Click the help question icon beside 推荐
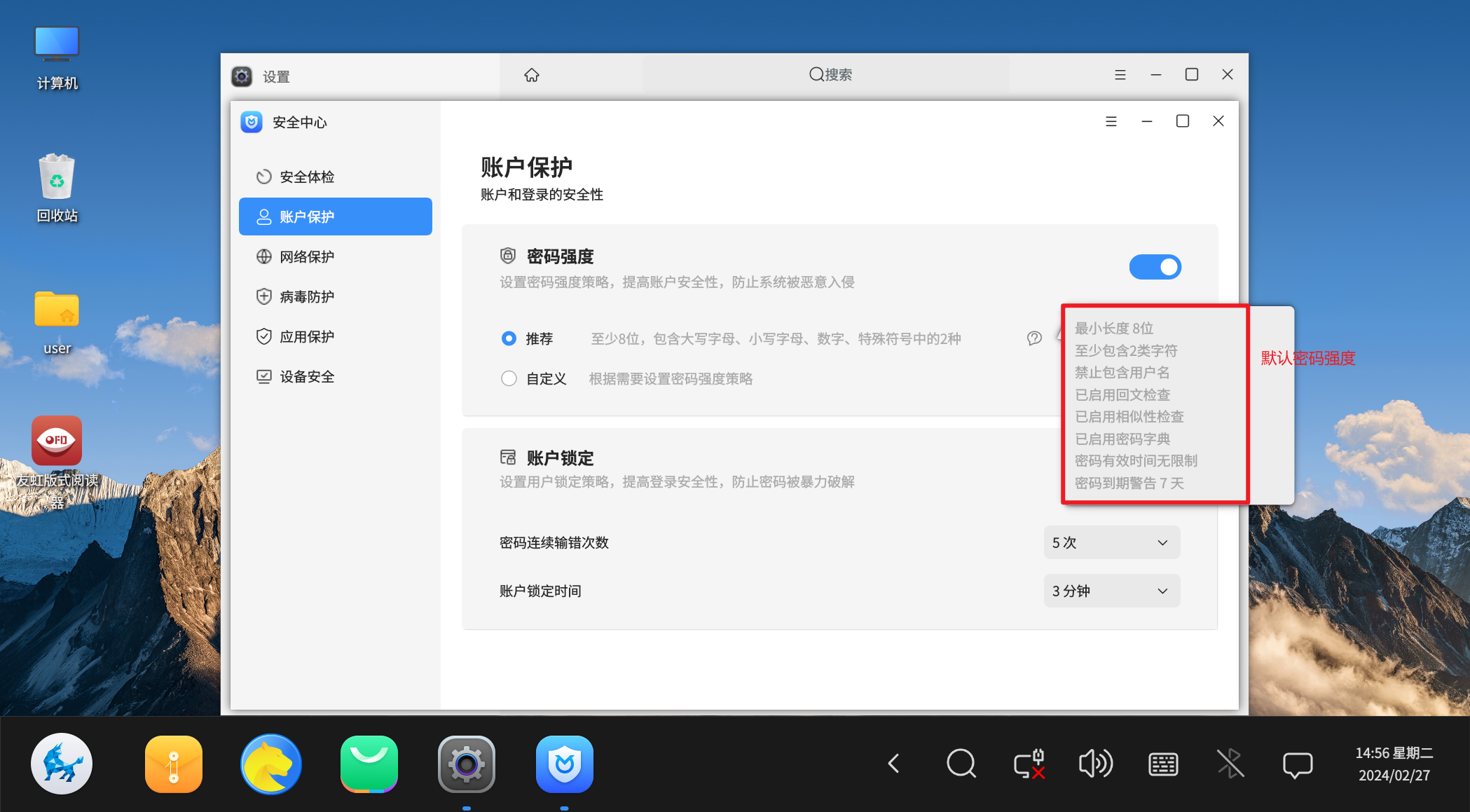 coord(1034,338)
